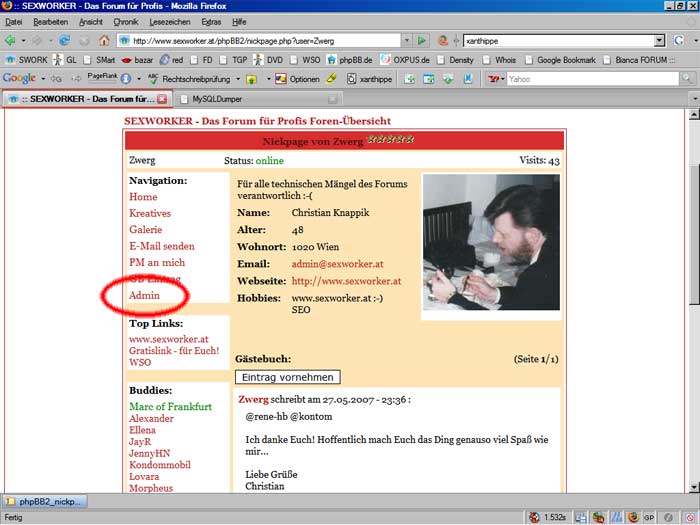This screenshot has width=700, height=525.
Task: Open the Extras menu
Action: 211,22
